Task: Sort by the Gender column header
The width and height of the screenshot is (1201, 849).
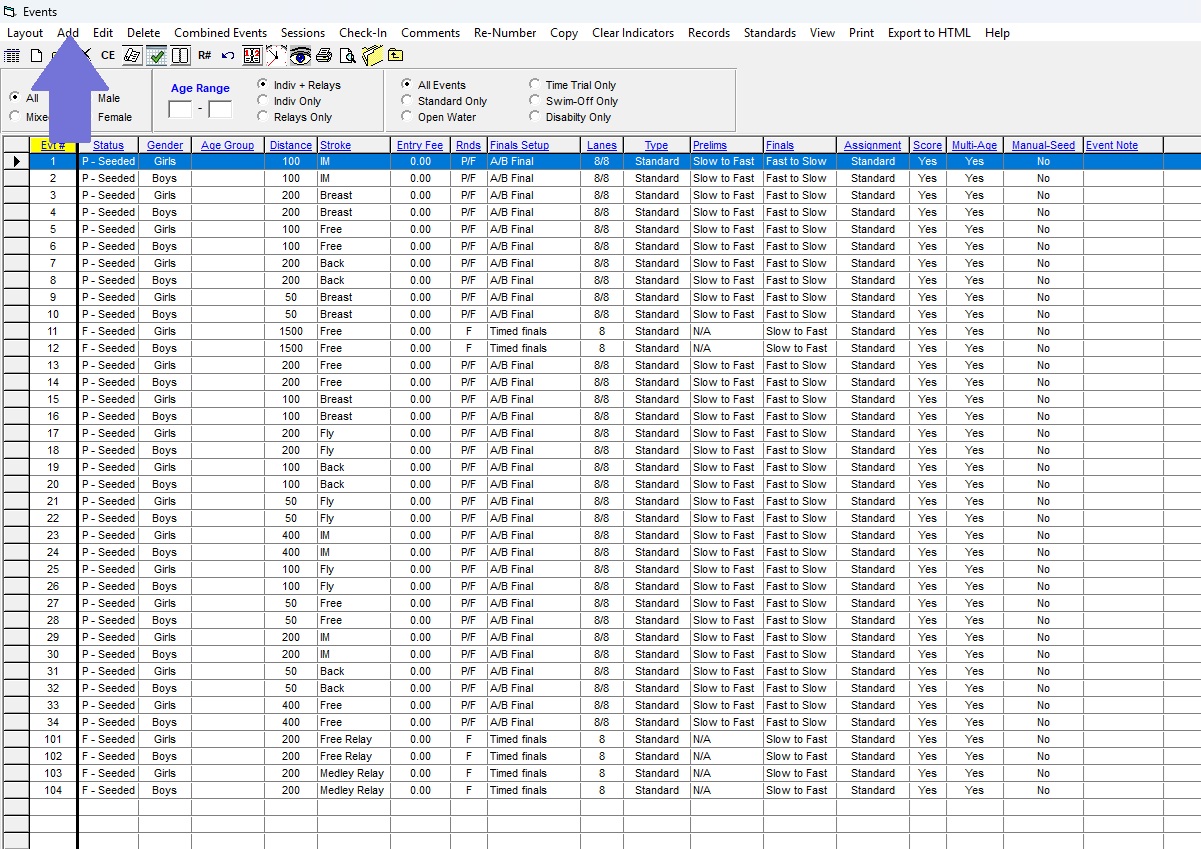Action: pyautogui.click(x=165, y=145)
